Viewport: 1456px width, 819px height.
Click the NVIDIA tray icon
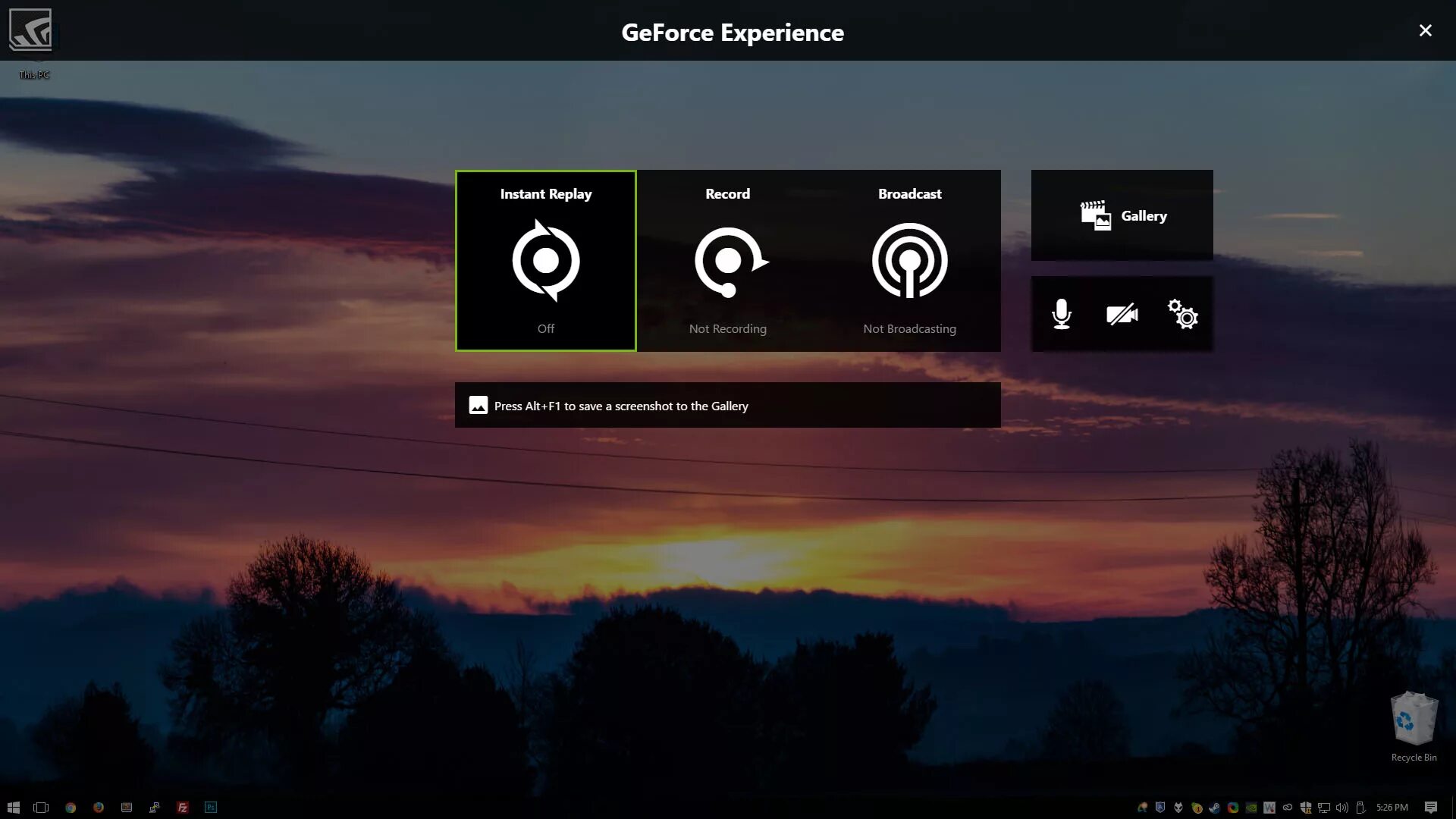tap(1251, 808)
